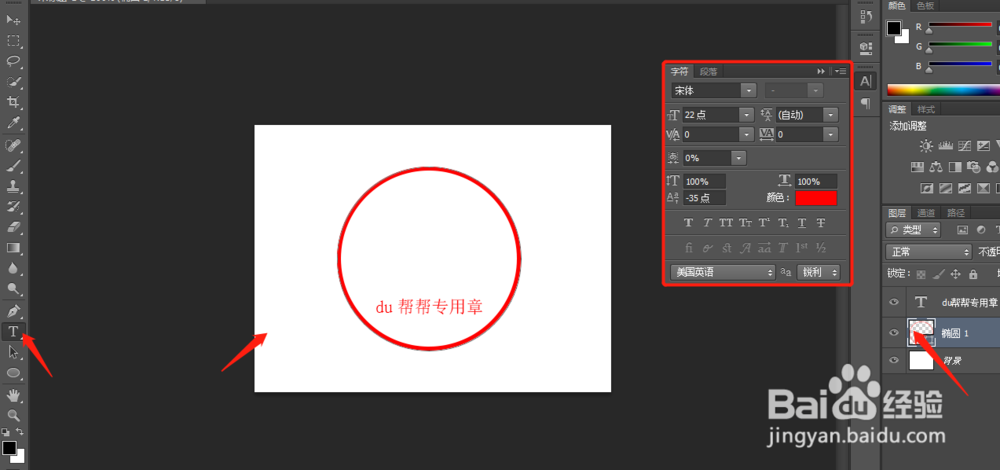Image resolution: width=1000 pixels, height=470 pixels.
Task: Select the Dodge tool
Action: [13, 288]
